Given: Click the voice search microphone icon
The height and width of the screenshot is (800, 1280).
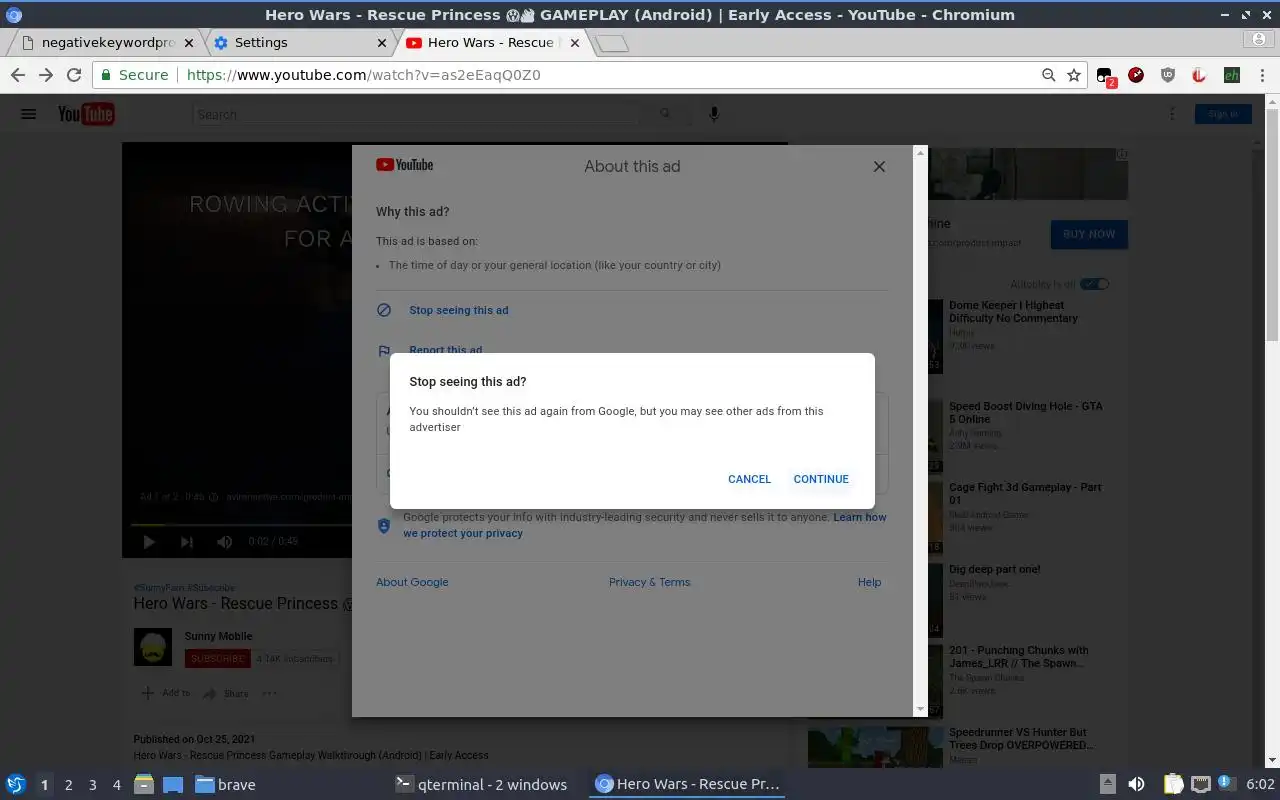Looking at the screenshot, I should click(714, 115).
